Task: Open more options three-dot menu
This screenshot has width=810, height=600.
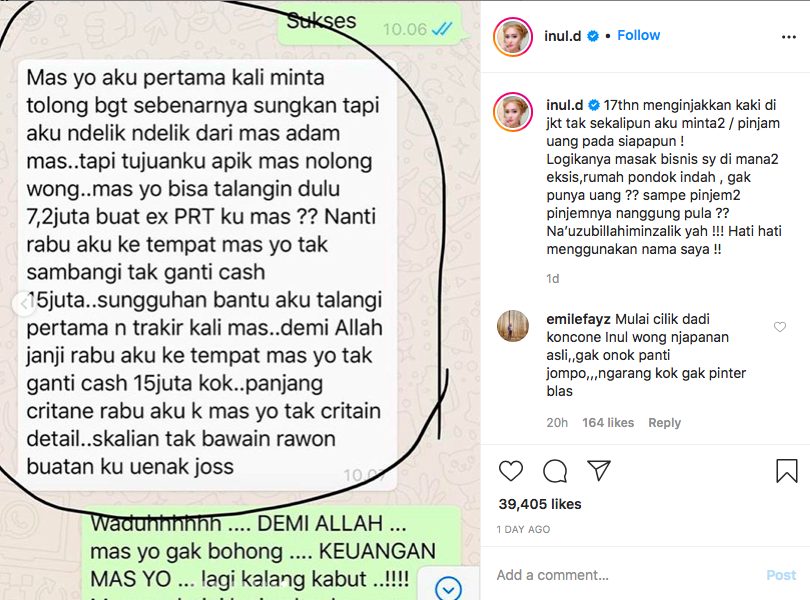Action: click(x=789, y=37)
